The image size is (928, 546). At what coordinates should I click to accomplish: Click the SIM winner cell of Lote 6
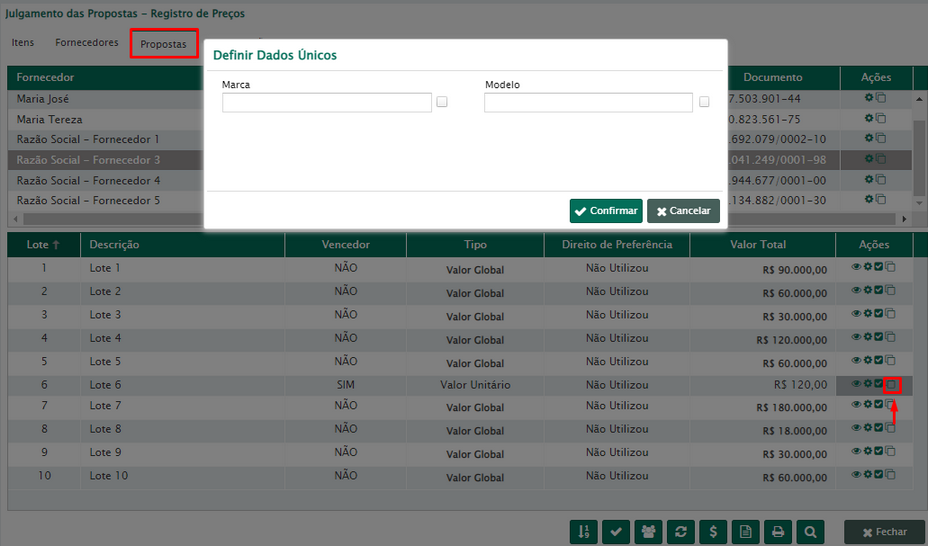click(346, 385)
